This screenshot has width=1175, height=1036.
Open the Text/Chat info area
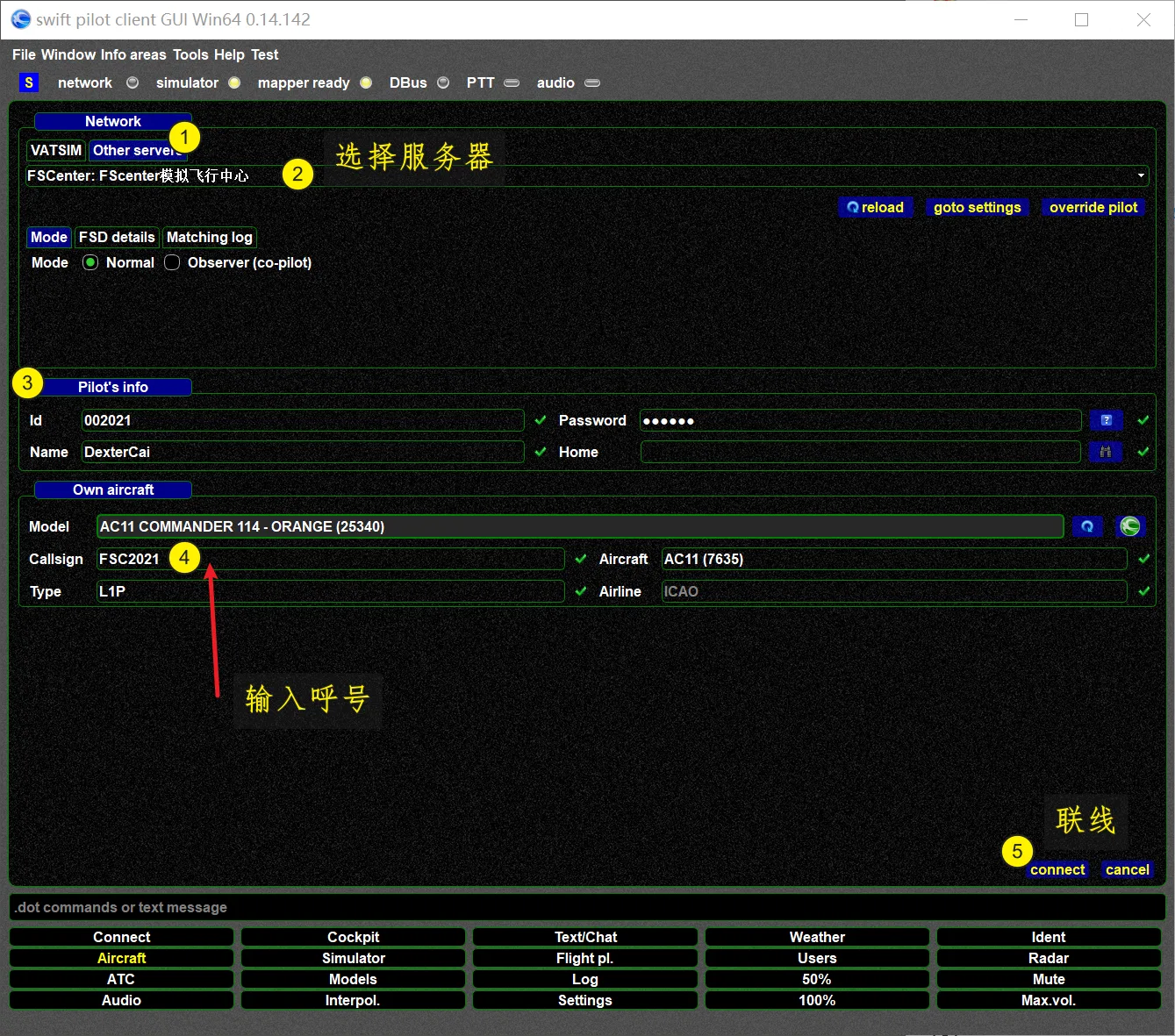pos(585,937)
